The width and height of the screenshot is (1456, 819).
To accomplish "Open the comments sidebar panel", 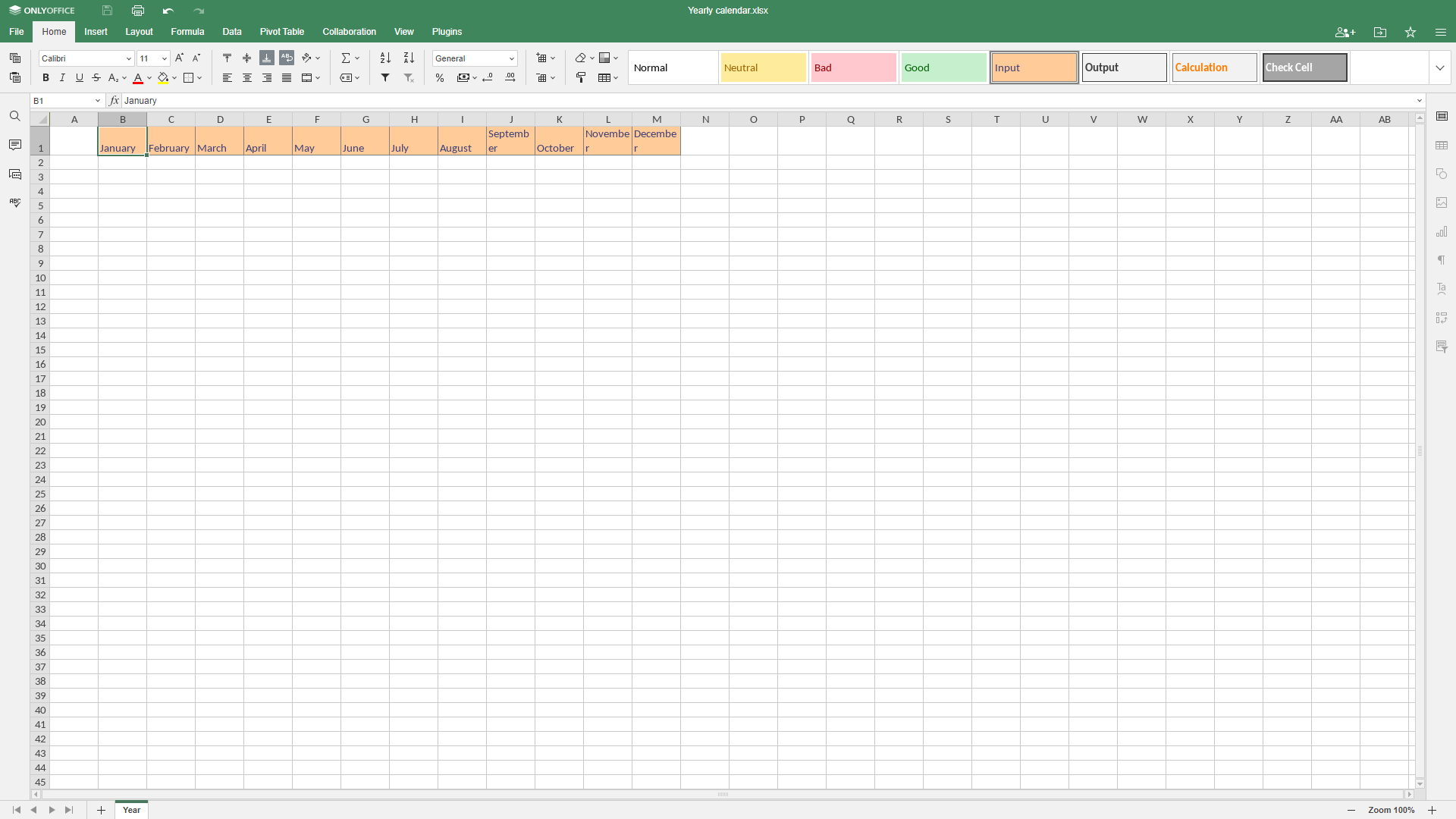I will coord(15,145).
